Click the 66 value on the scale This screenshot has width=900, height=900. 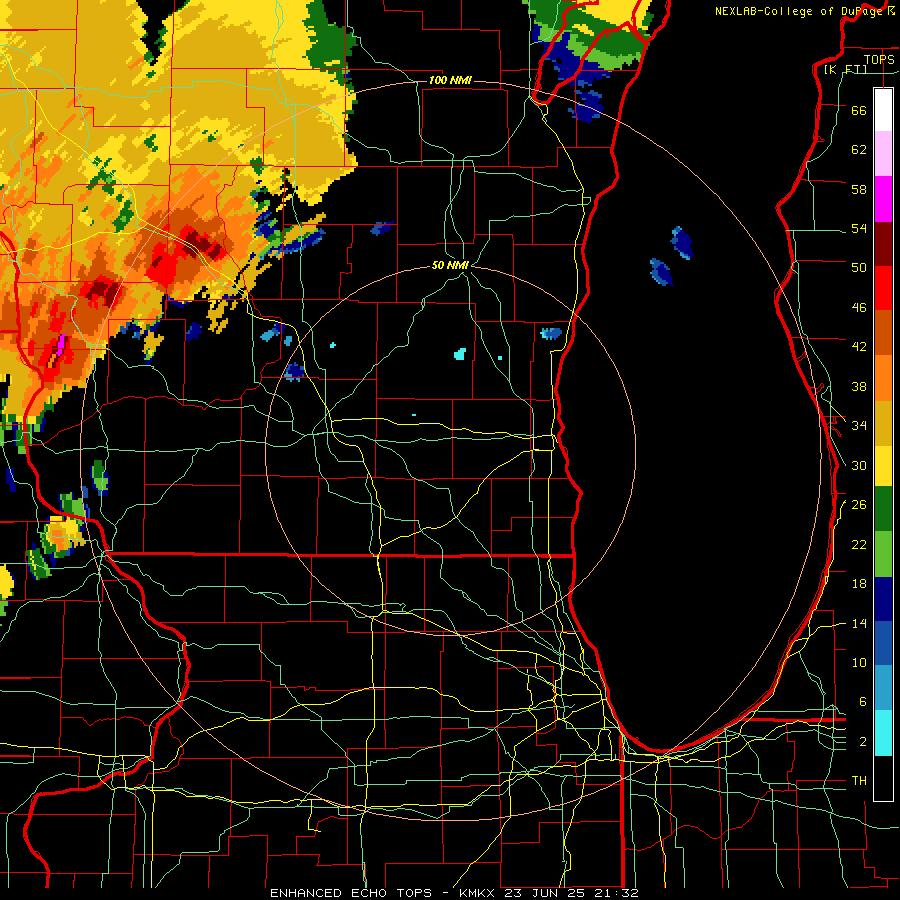click(x=859, y=110)
